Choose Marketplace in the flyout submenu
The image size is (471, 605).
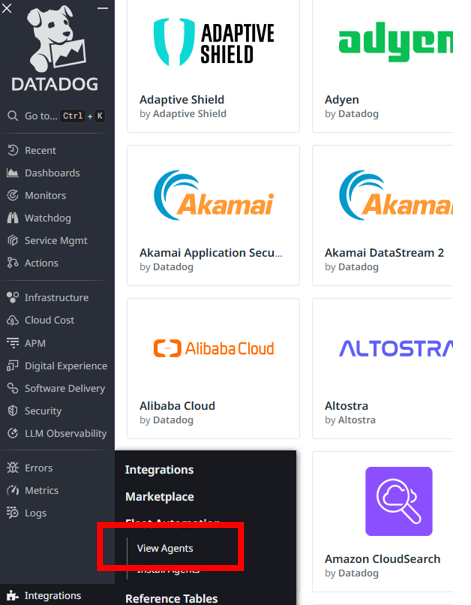pos(159,497)
